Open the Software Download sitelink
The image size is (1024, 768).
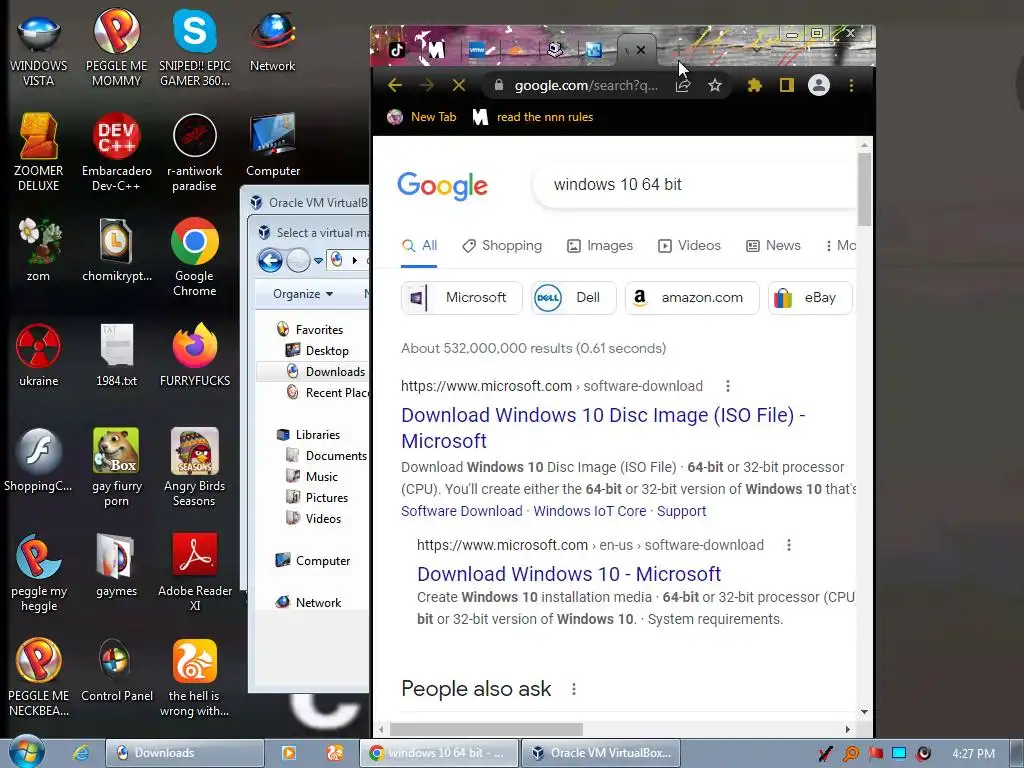click(x=462, y=511)
